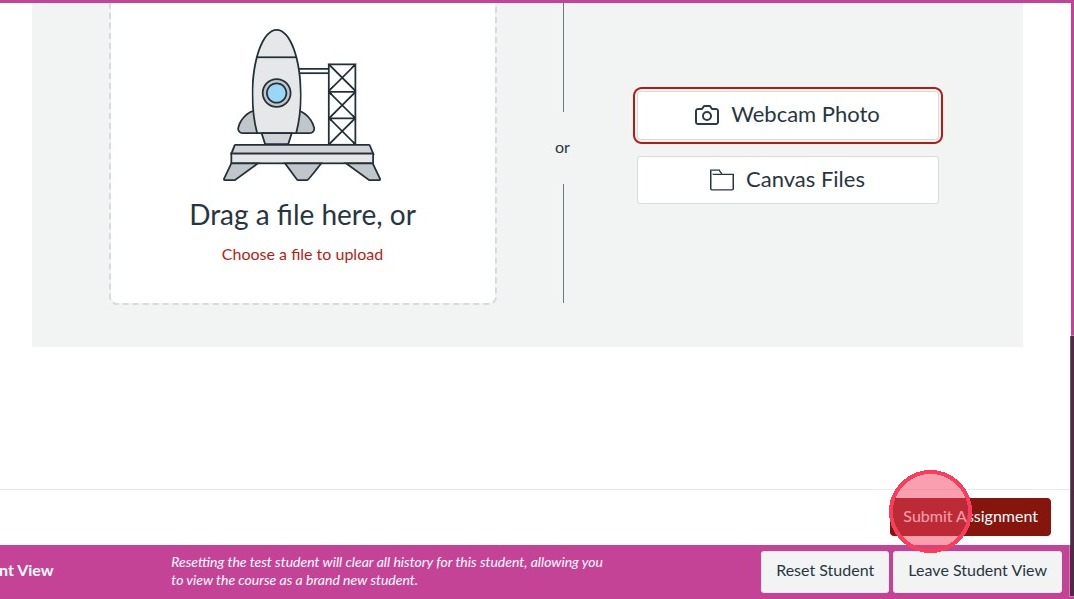Open the Webcam Photo upload option
The width and height of the screenshot is (1074, 599).
[787, 115]
